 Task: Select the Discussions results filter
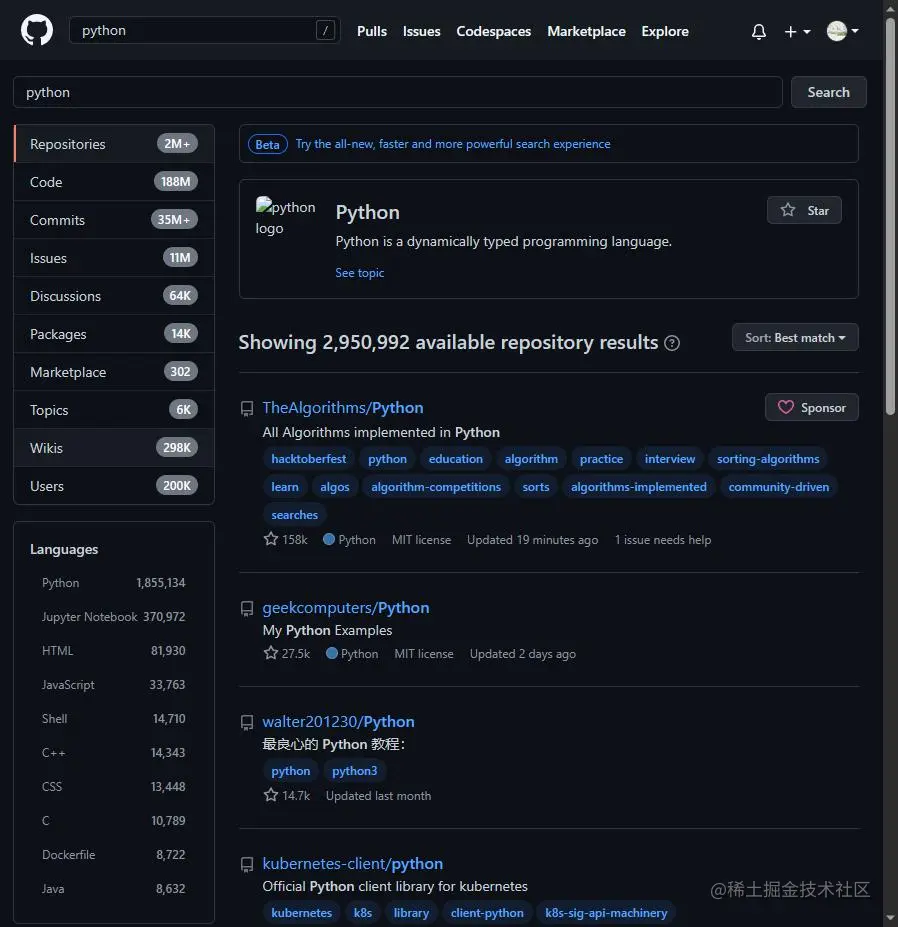[114, 296]
